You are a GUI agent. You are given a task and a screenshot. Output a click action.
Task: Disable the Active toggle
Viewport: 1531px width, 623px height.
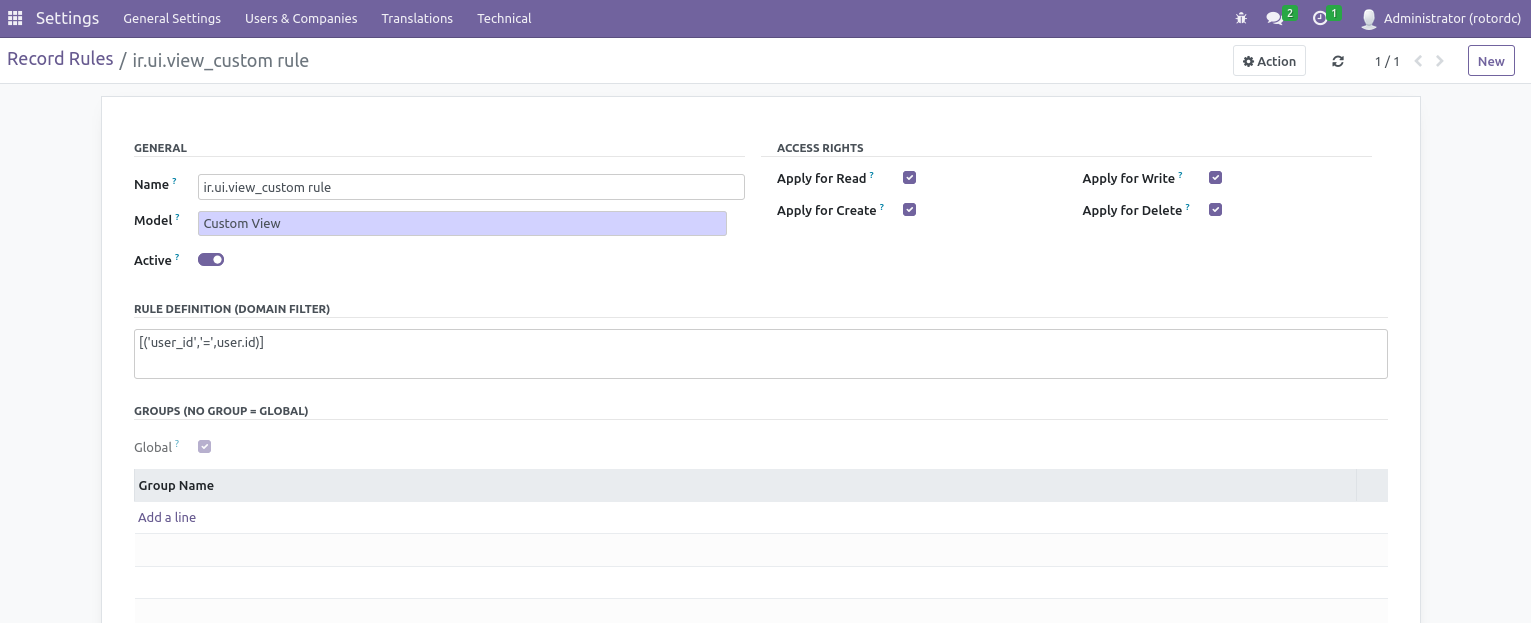(x=210, y=259)
